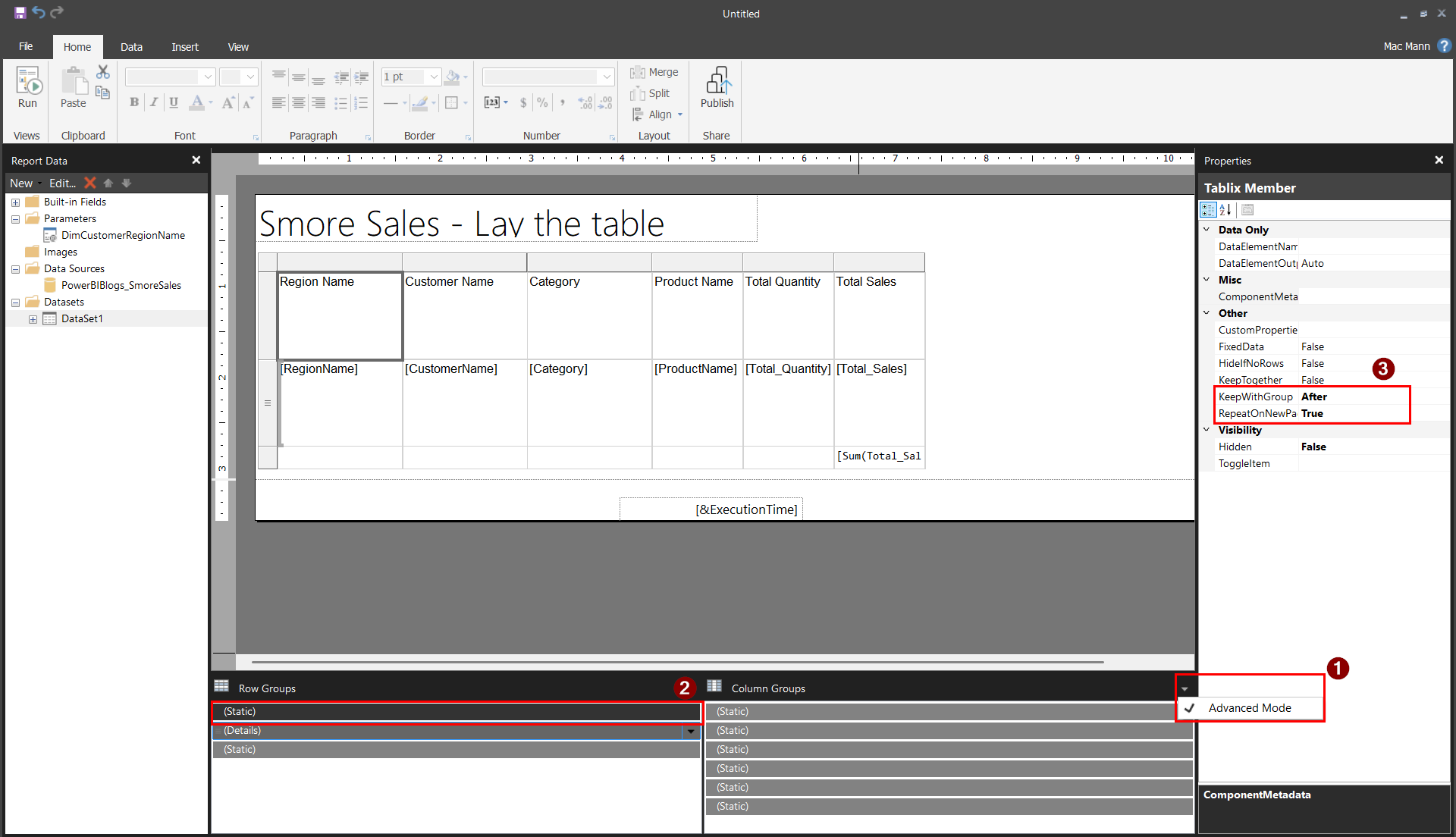Click the increase font size icon
The height and width of the screenshot is (837, 1456).
click(x=228, y=102)
